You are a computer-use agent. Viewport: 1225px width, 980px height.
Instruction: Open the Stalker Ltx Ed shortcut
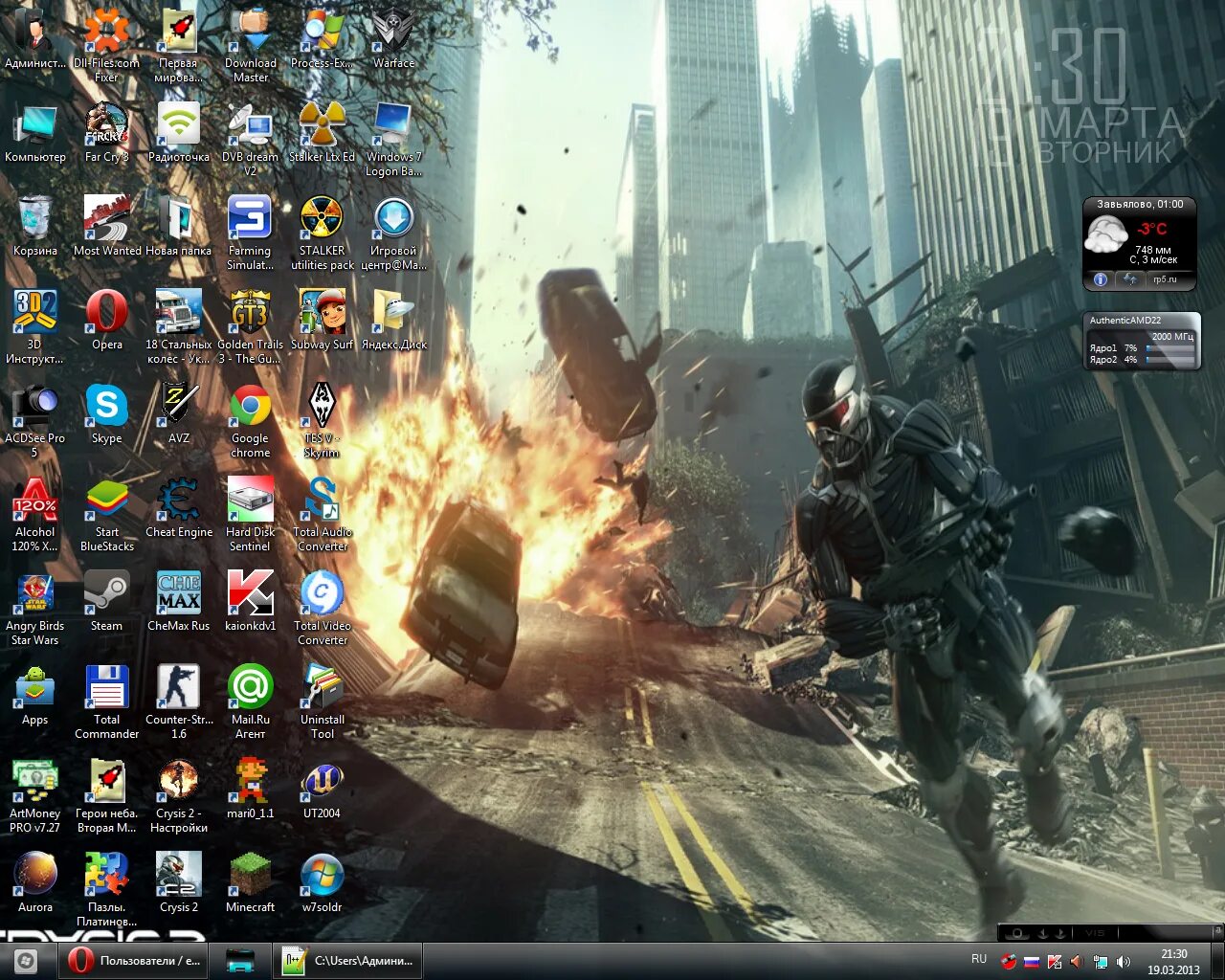(323, 132)
